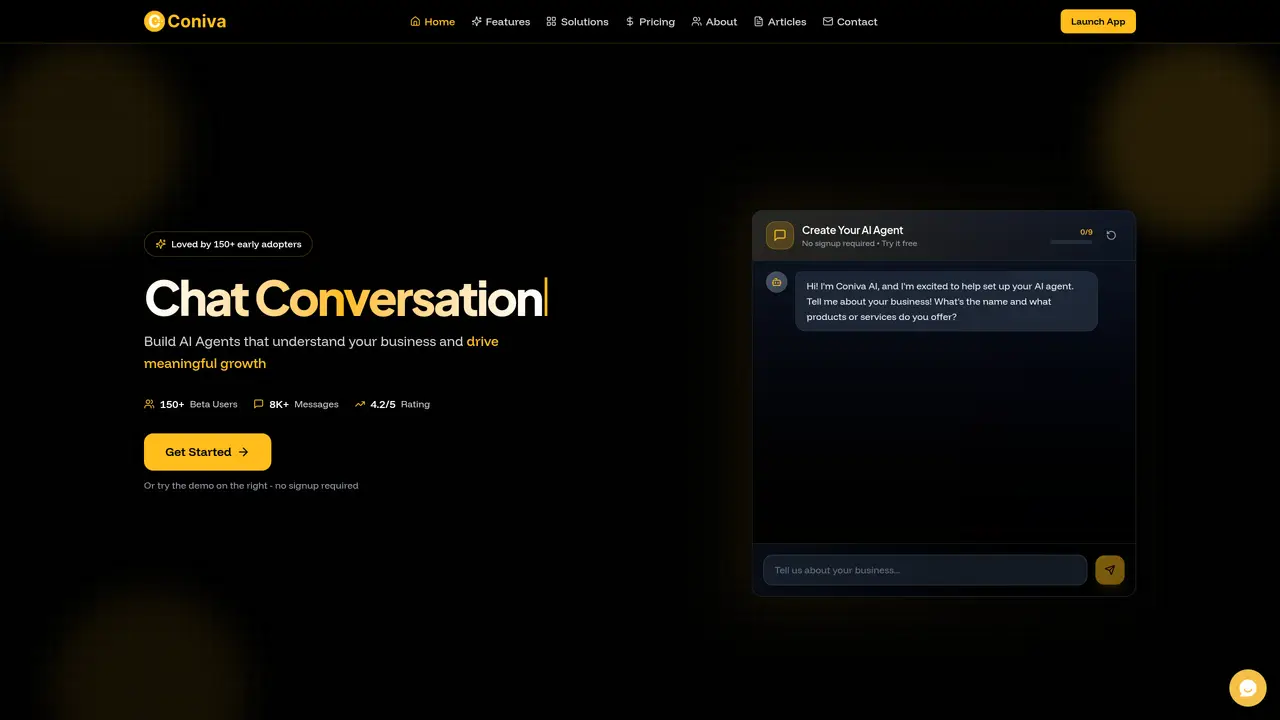Click the 'Chat Conversation' headline

click(x=345, y=298)
